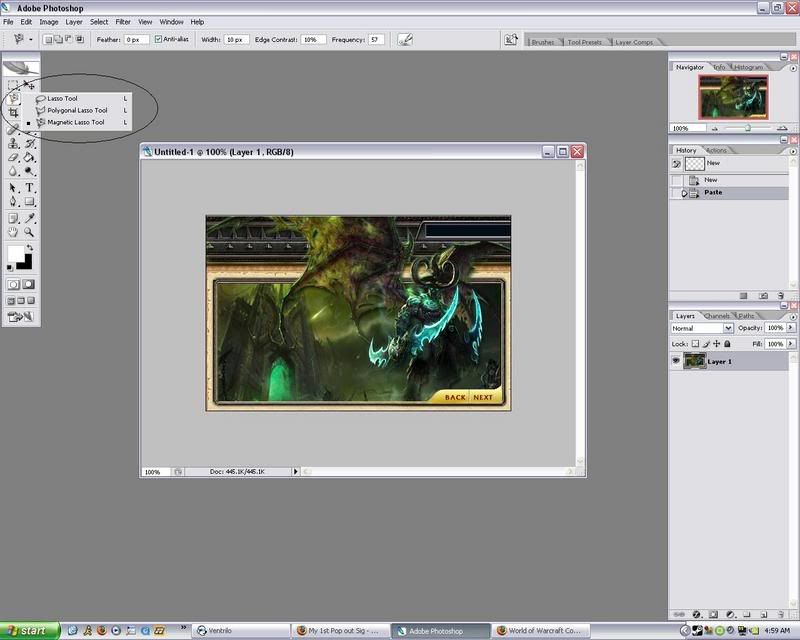
Task: Select the Rectangle shape tool
Action: 30,202
